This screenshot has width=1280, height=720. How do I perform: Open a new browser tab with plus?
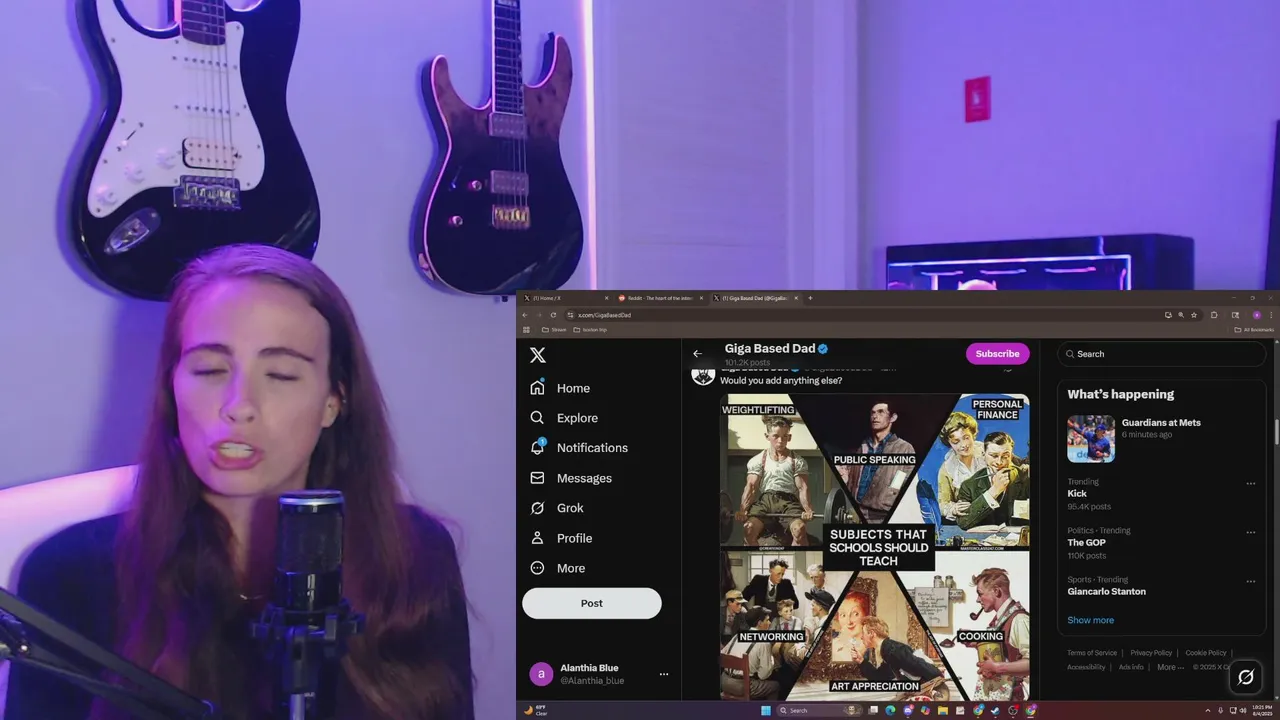click(810, 298)
